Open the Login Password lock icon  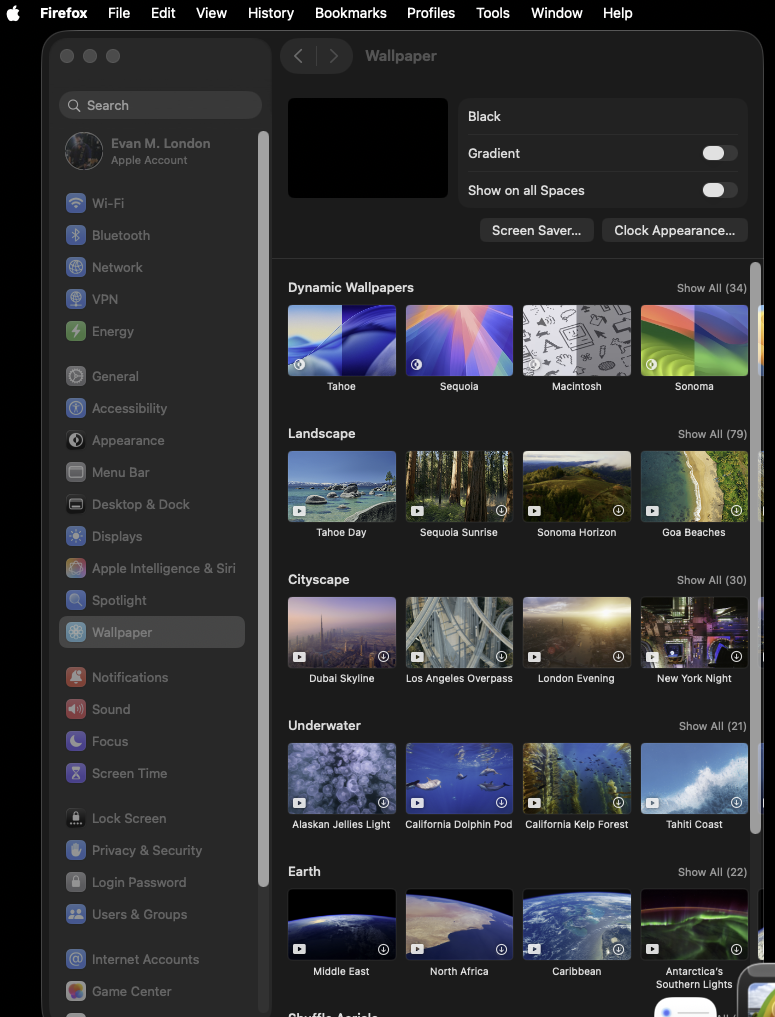[x=76, y=882]
